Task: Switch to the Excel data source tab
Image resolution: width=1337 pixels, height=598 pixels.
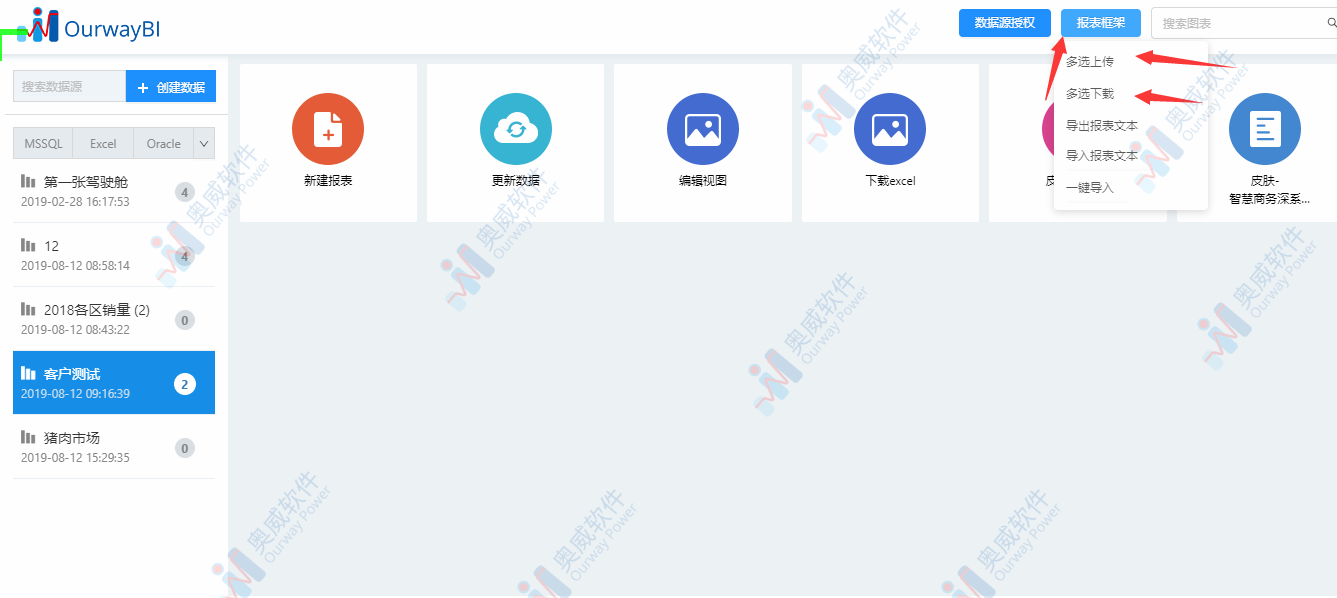Action: click(102, 143)
